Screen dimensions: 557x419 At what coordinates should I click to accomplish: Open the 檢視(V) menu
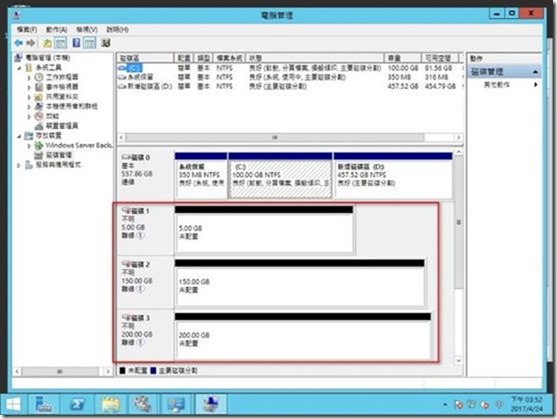click(x=87, y=29)
